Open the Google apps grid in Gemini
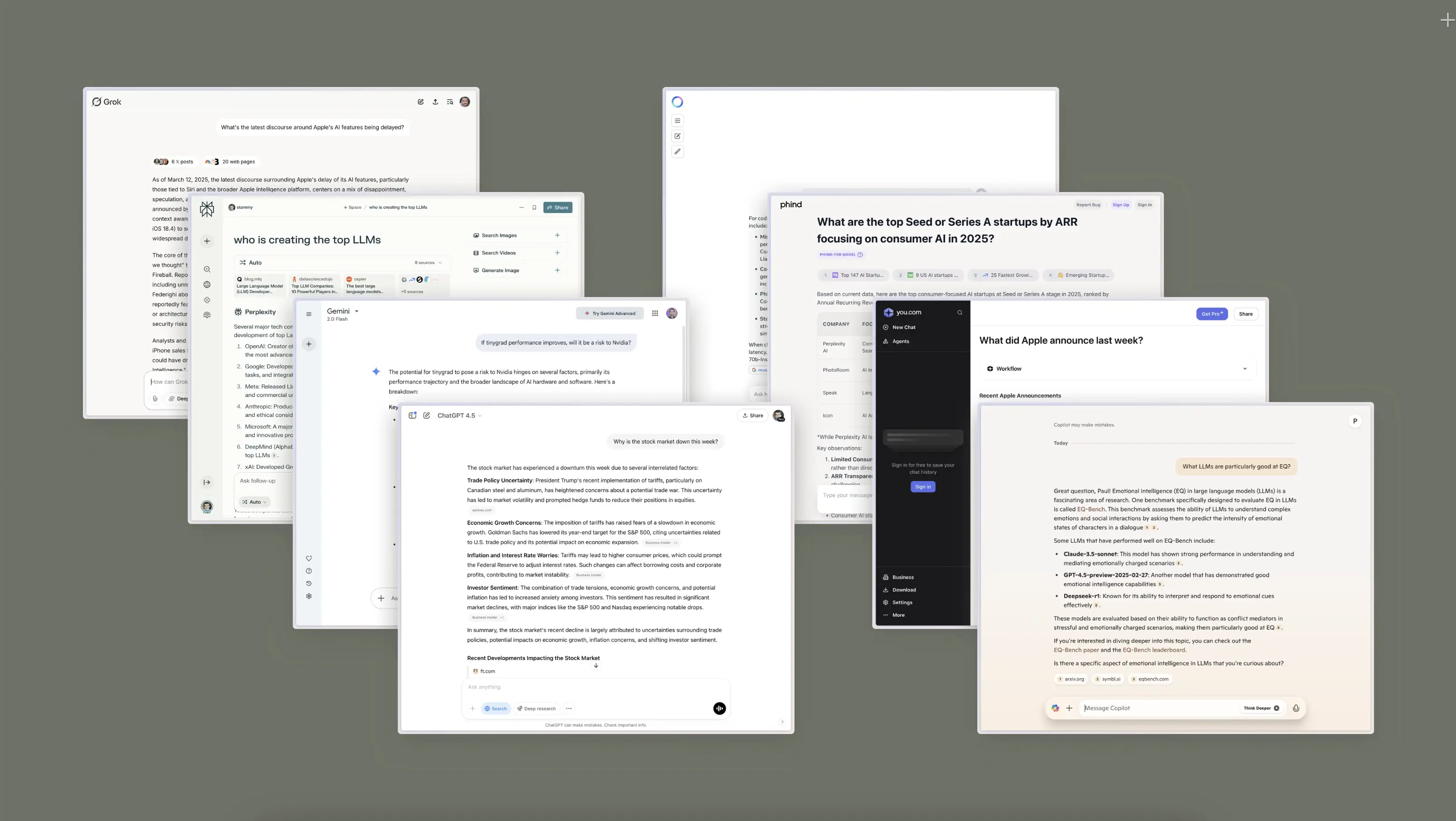 (655, 313)
